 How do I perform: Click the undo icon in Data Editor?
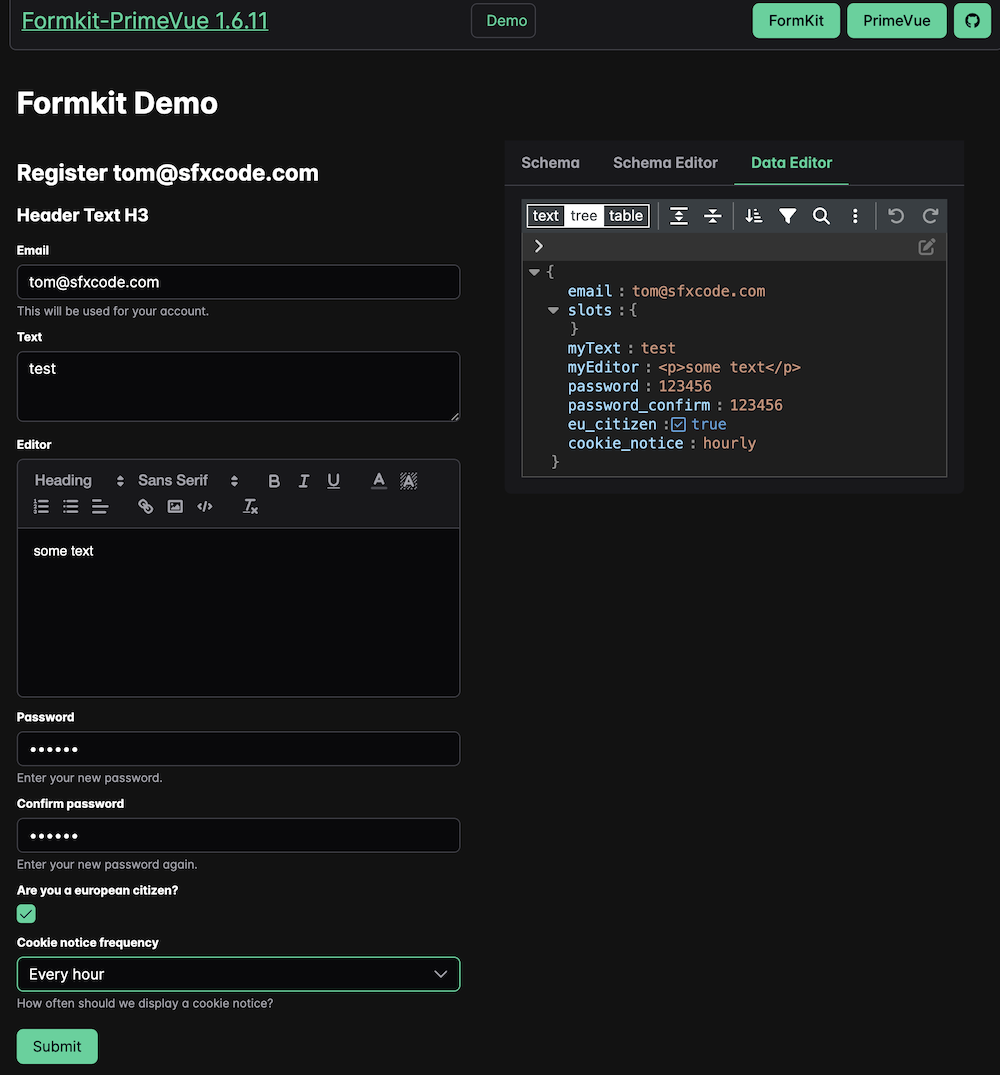point(896,216)
